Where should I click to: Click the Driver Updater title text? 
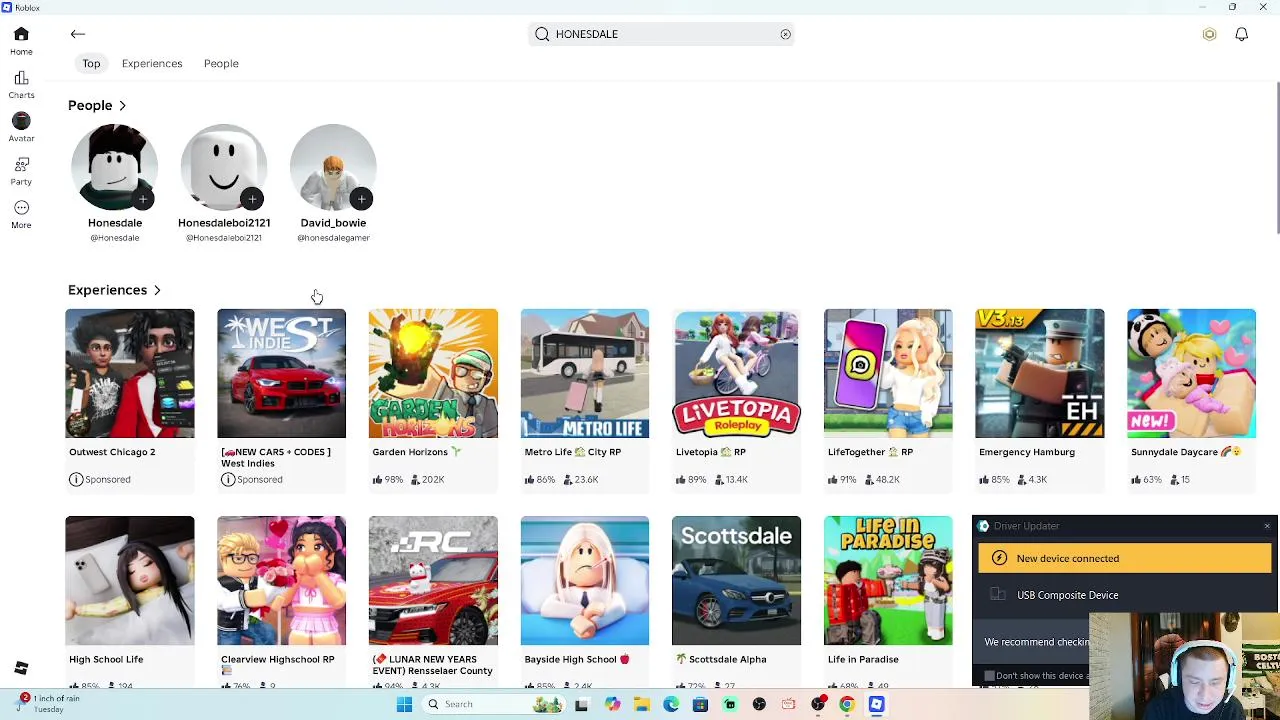(x=1026, y=526)
